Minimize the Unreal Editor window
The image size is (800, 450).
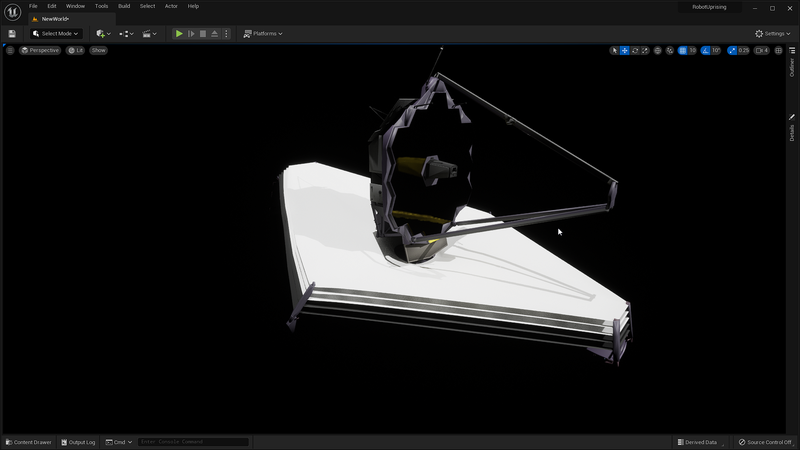click(755, 8)
